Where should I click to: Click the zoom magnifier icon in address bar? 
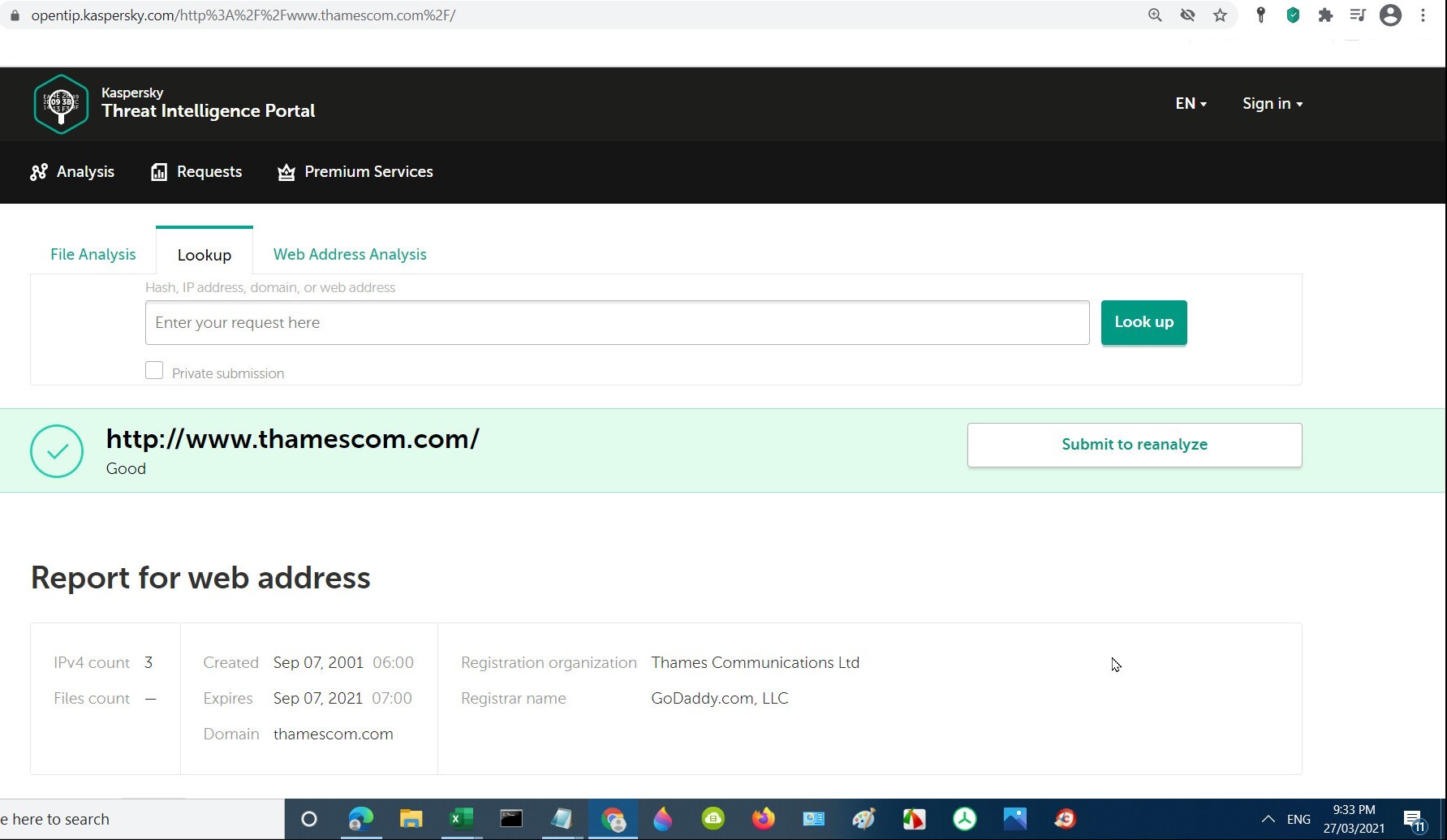pos(1155,15)
